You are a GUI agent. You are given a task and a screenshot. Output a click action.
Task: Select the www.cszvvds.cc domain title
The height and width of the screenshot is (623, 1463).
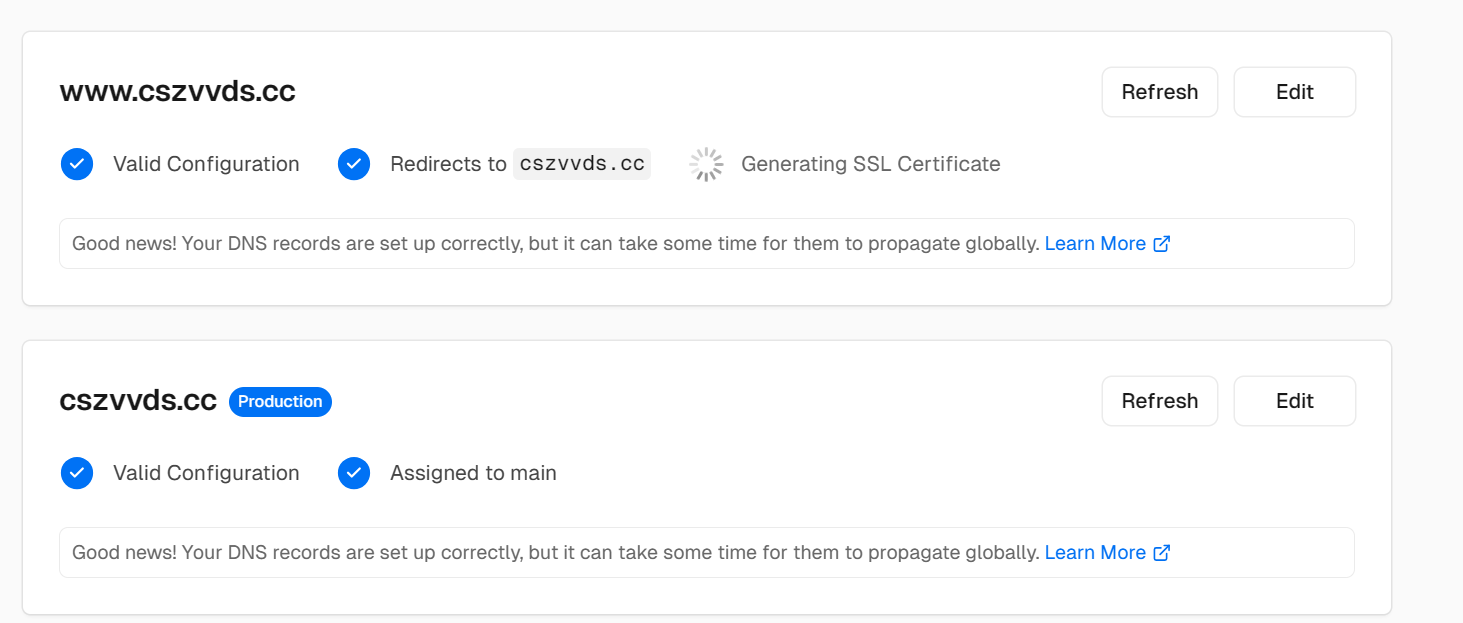[x=178, y=92]
